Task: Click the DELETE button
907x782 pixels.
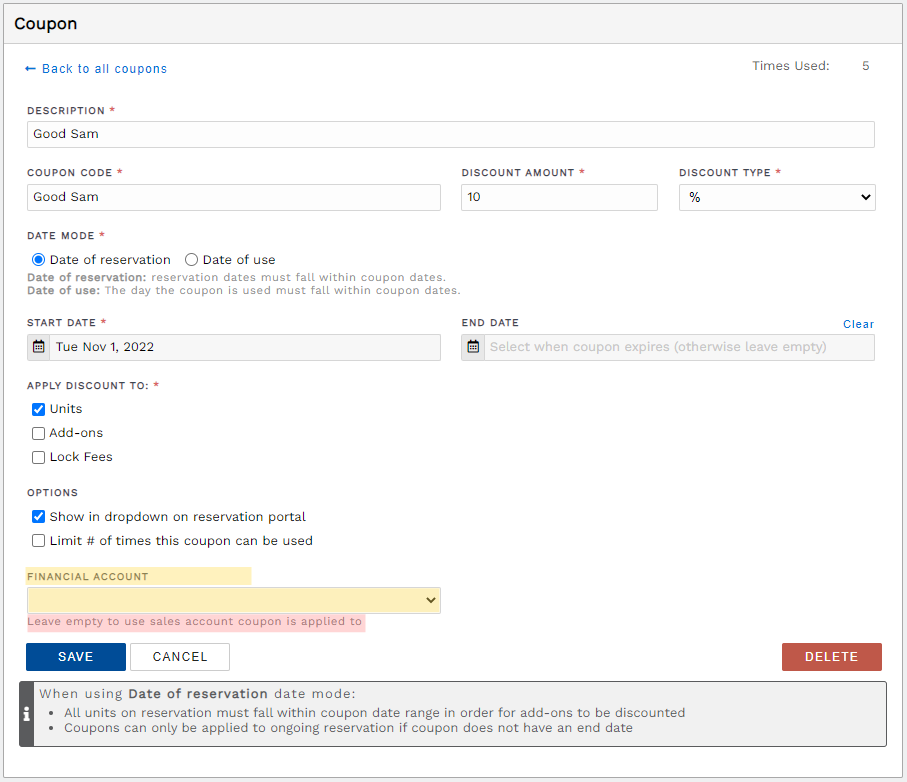Action: (831, 657)
